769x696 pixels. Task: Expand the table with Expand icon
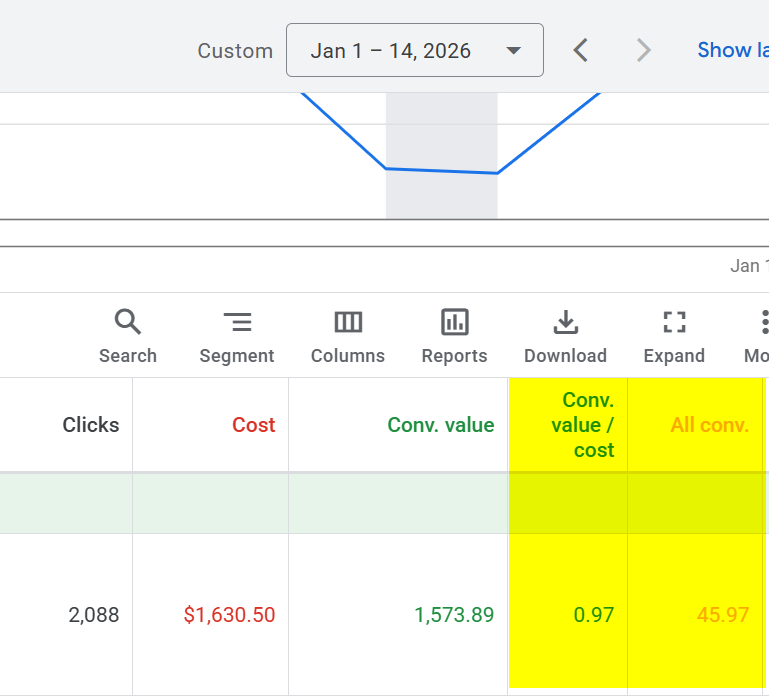pyautogui.click(x=674, y=322)
